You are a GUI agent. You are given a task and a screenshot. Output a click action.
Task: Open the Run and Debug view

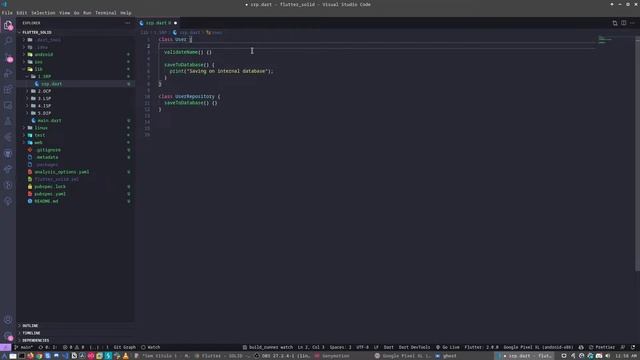point(8,73)
